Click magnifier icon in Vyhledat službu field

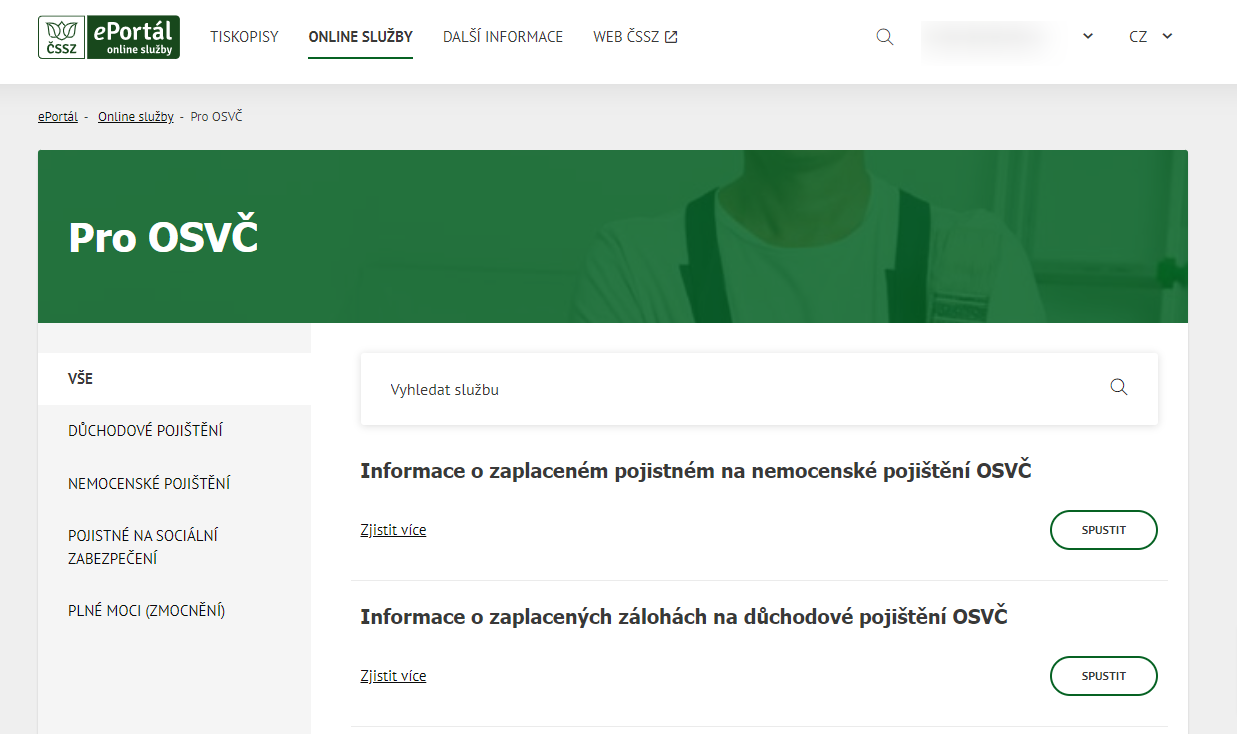coord(1118,388)
